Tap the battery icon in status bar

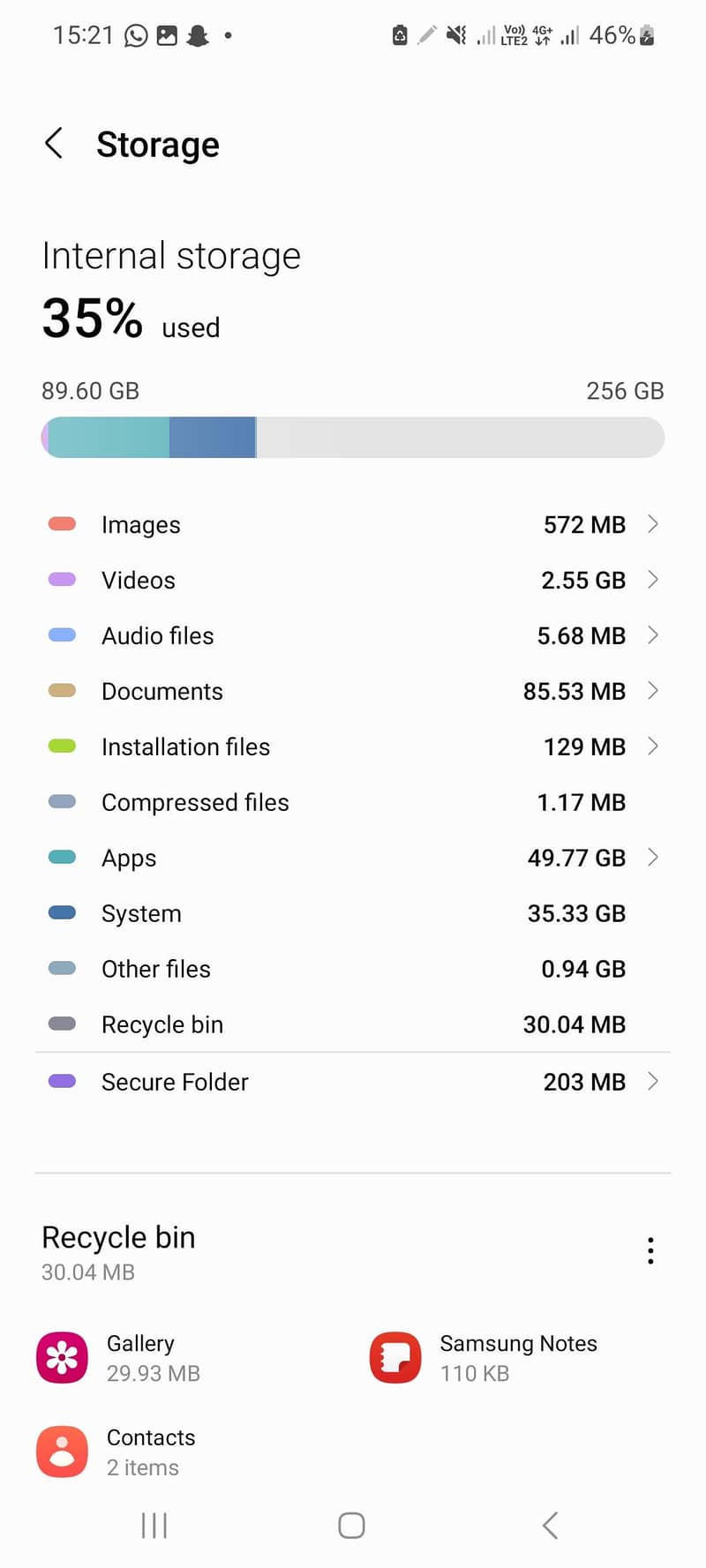coord(647,35)
